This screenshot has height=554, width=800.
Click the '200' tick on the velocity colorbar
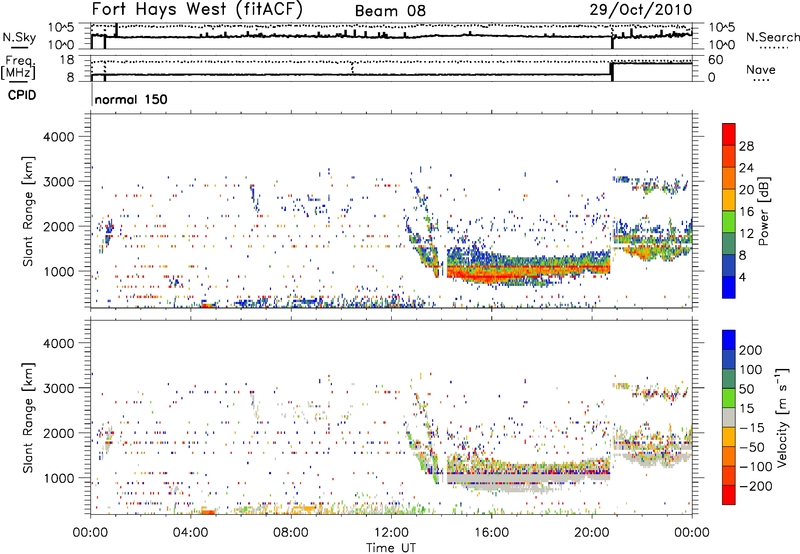(x=751, y=350)
